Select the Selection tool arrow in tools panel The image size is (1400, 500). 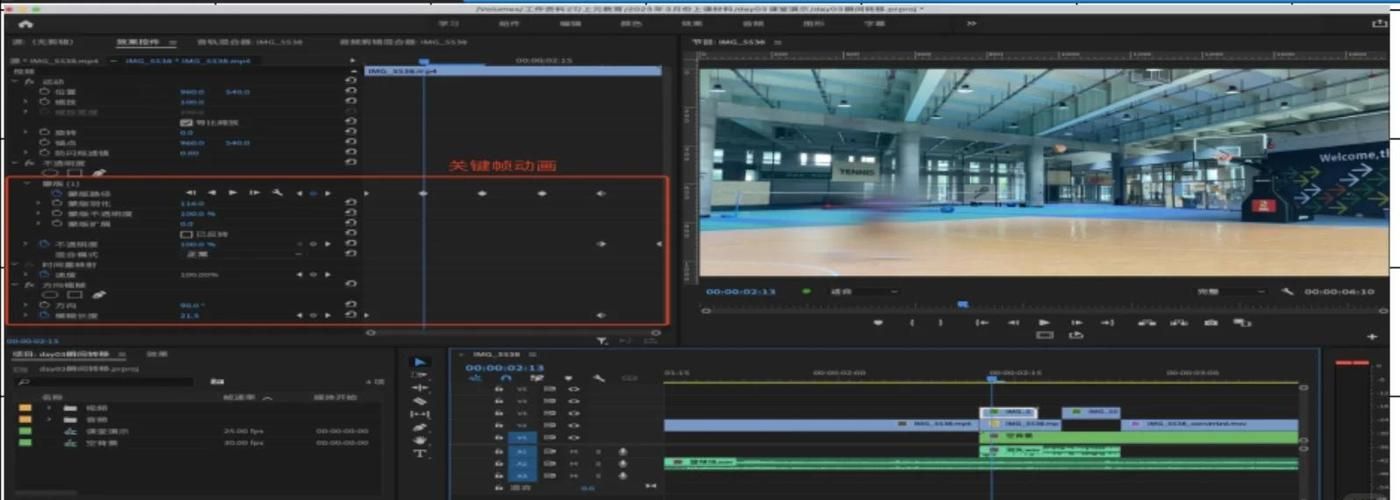pyautogui.click(x=420, y=362)
